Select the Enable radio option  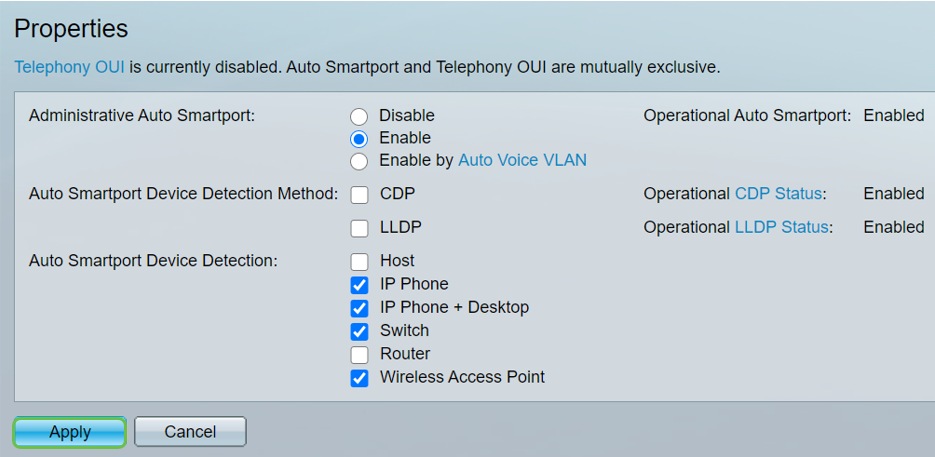(x=359, y=139)
